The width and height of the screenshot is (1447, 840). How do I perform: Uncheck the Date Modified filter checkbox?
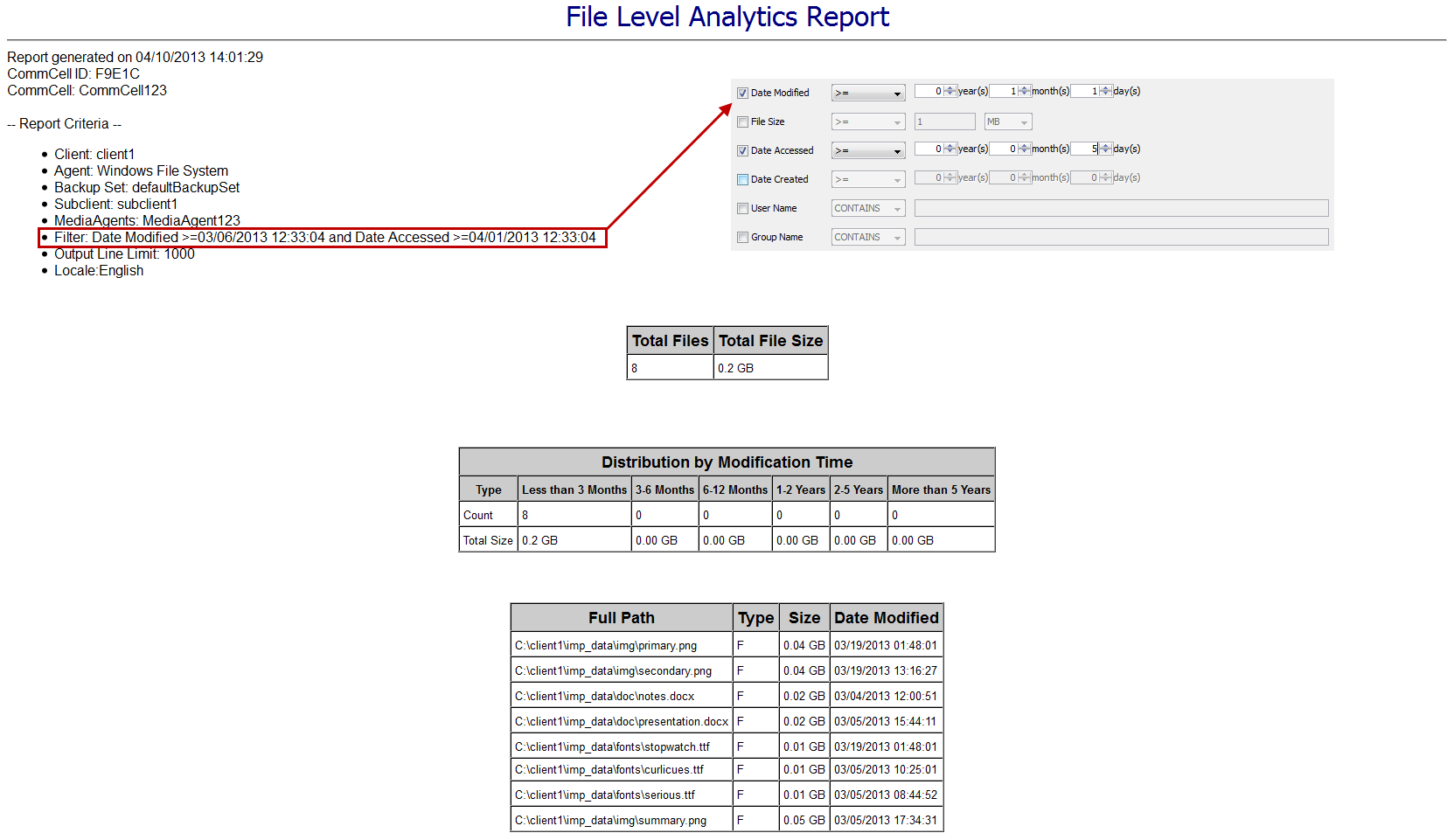(742, 93)
